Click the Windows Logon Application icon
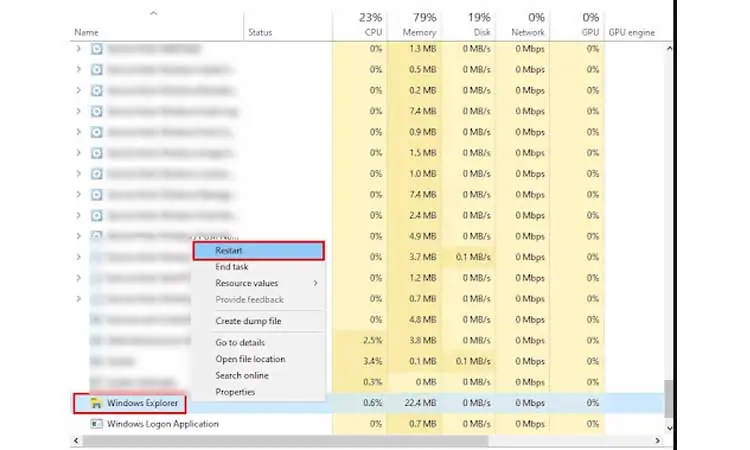 tap(96, 424)
